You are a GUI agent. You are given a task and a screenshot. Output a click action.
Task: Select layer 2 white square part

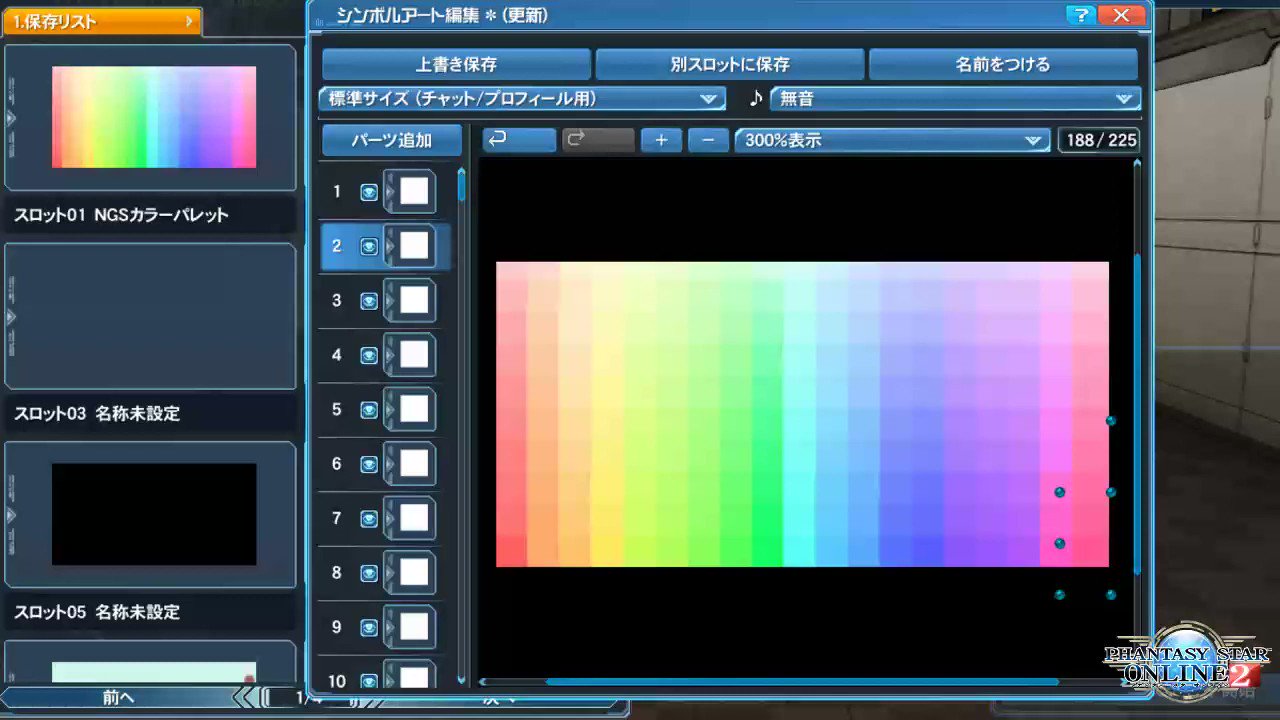click(414, 246)
